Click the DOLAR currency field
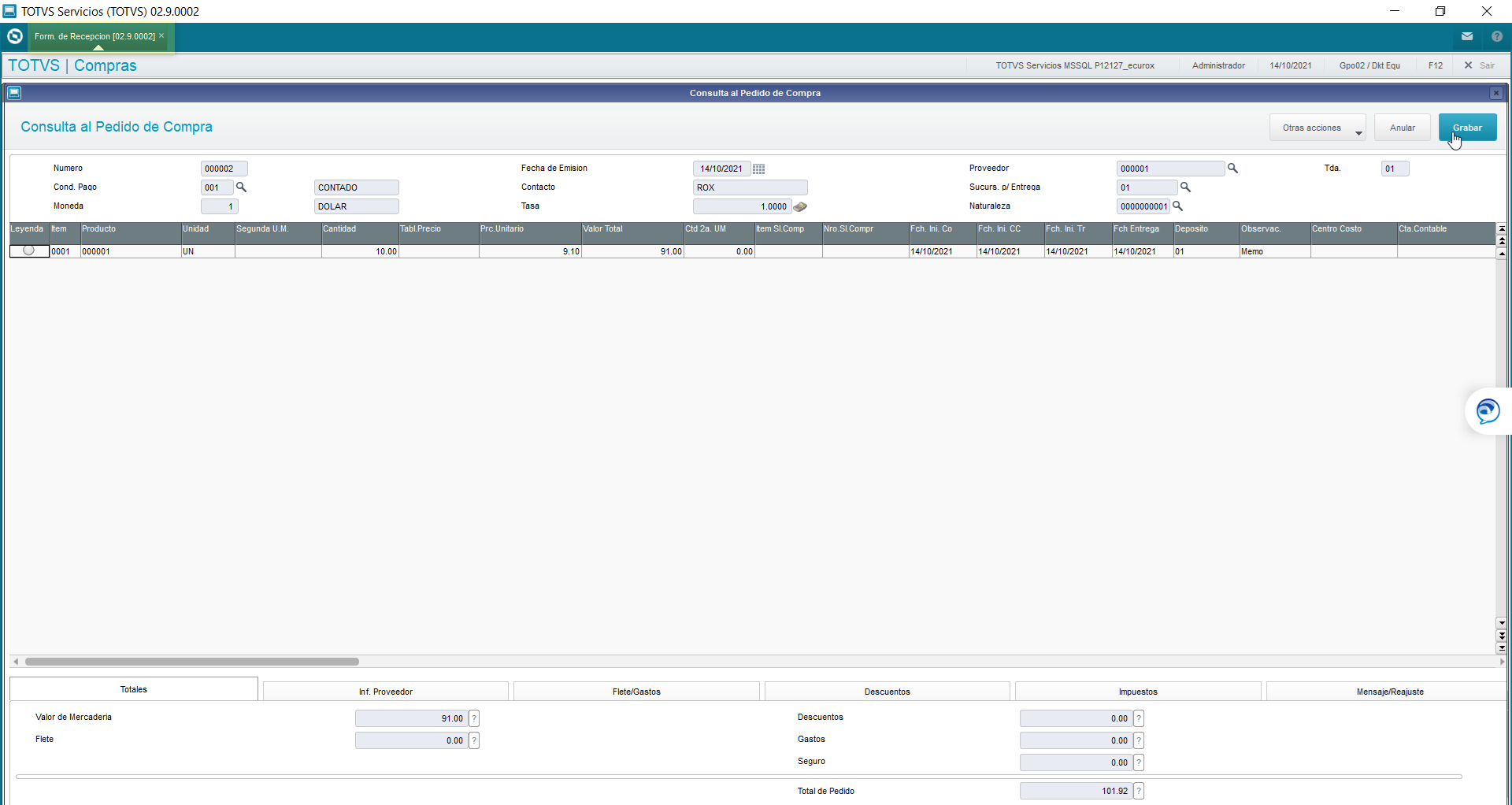Viewport: 1512px width, 805px height. (x=357, y=206)
